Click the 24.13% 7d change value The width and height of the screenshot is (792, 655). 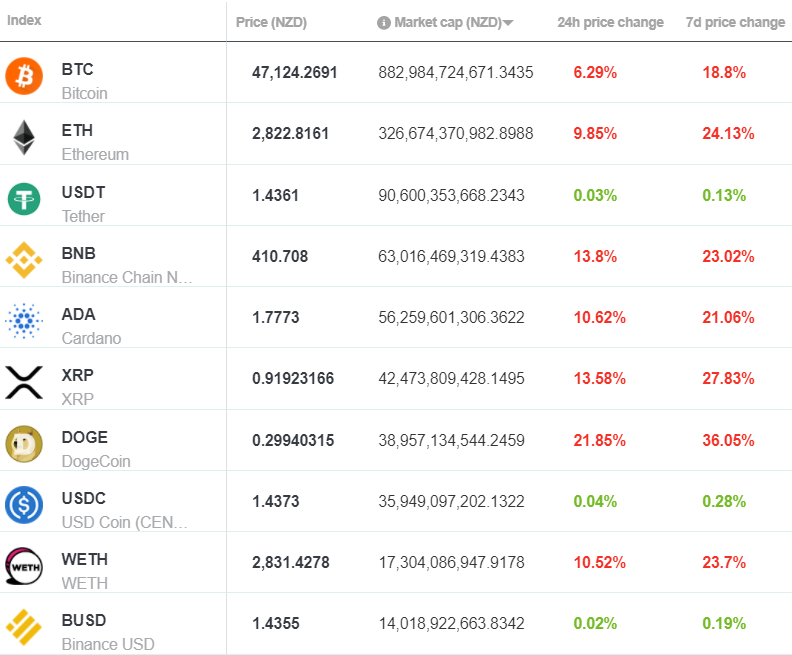pyautogui.click(x=728, y=133)
